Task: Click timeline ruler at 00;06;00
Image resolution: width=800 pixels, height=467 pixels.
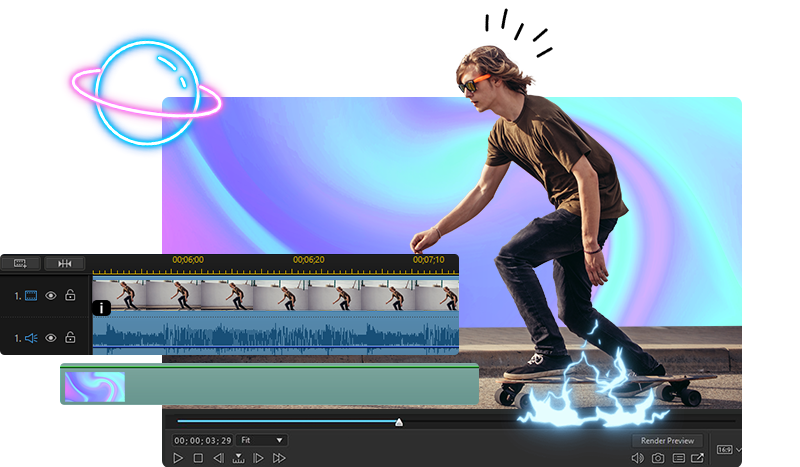Action: click(188, 260)
